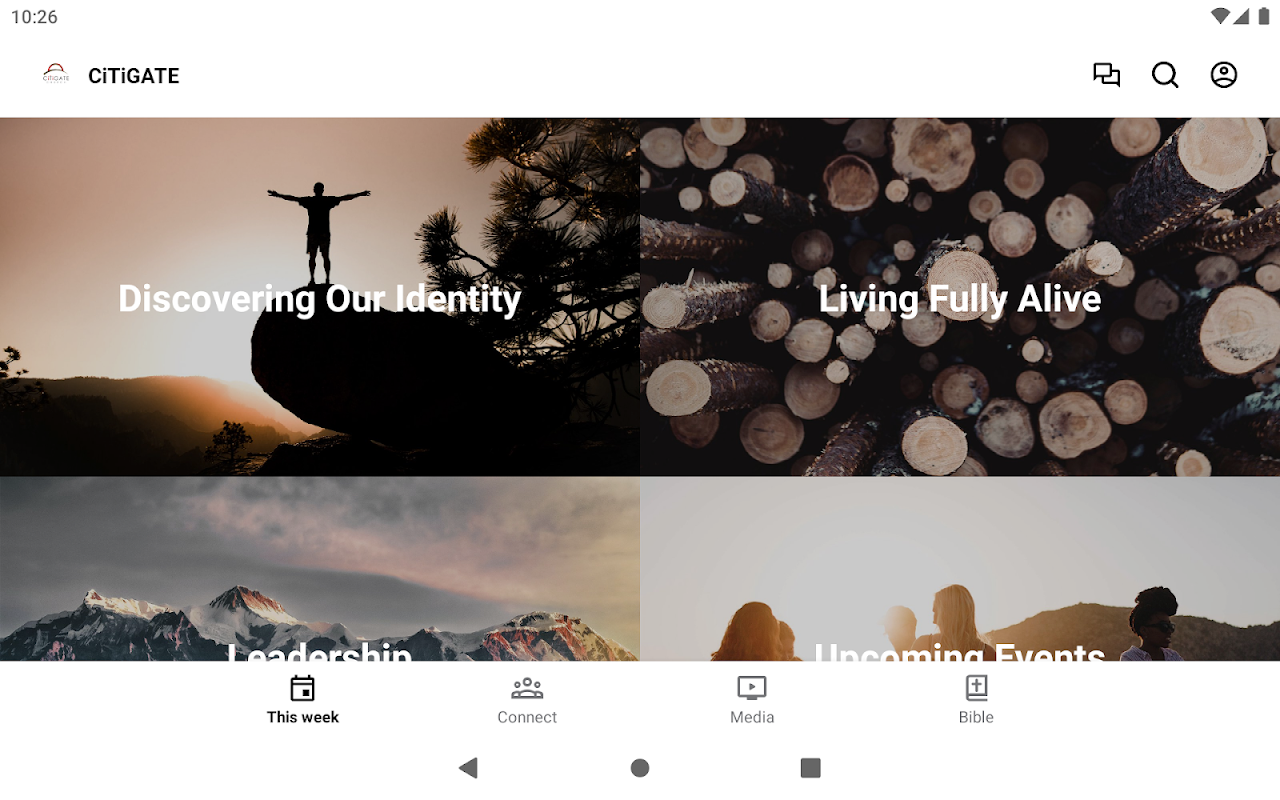Tap the search magnifier icon
Viewport: 1280px width, 800px height.
[1165, 75]
